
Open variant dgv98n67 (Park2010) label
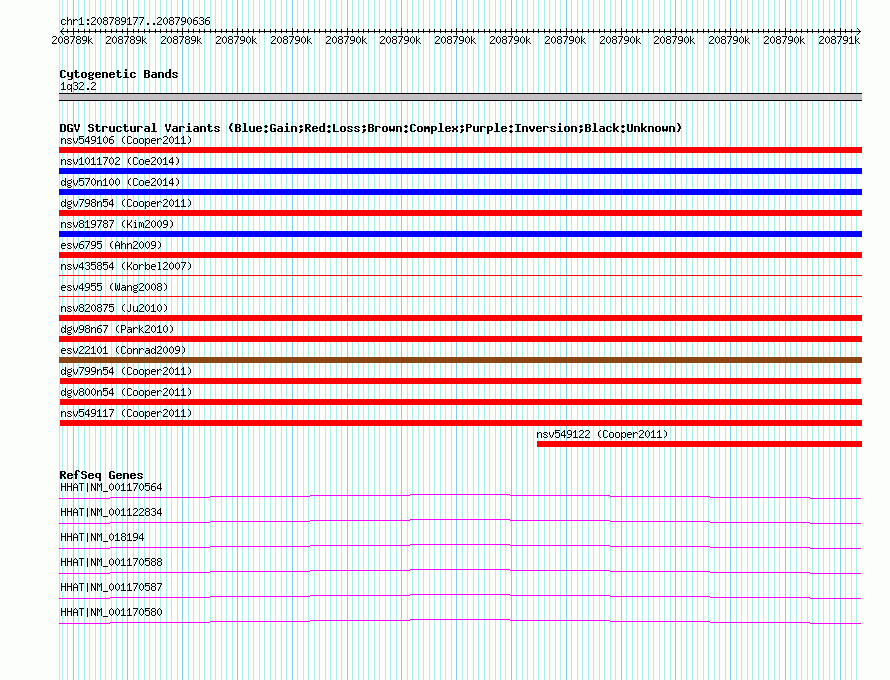pyautogui.click(x=117, y=329)
